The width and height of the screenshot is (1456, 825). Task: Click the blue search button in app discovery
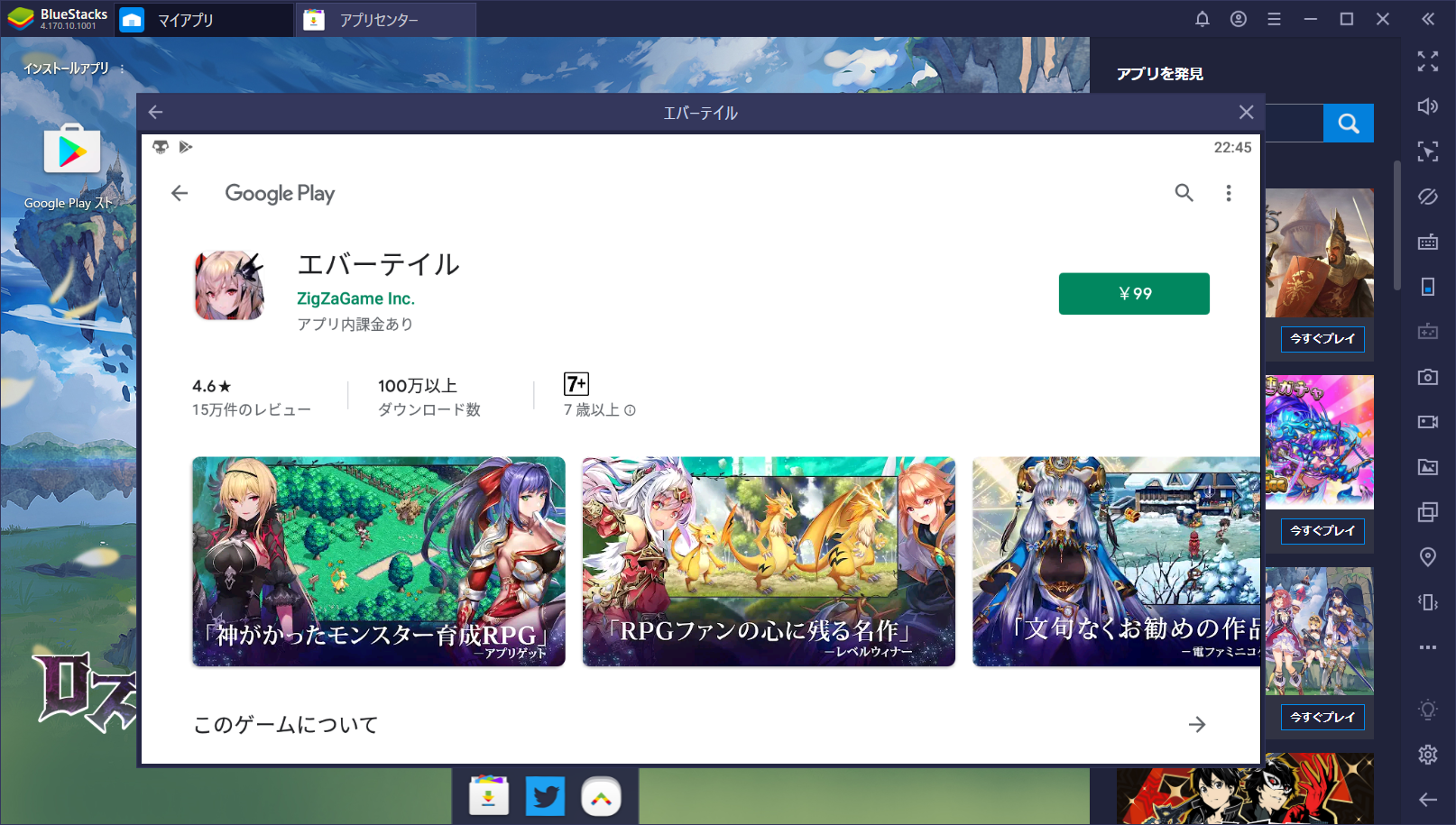coord(1349,124)
